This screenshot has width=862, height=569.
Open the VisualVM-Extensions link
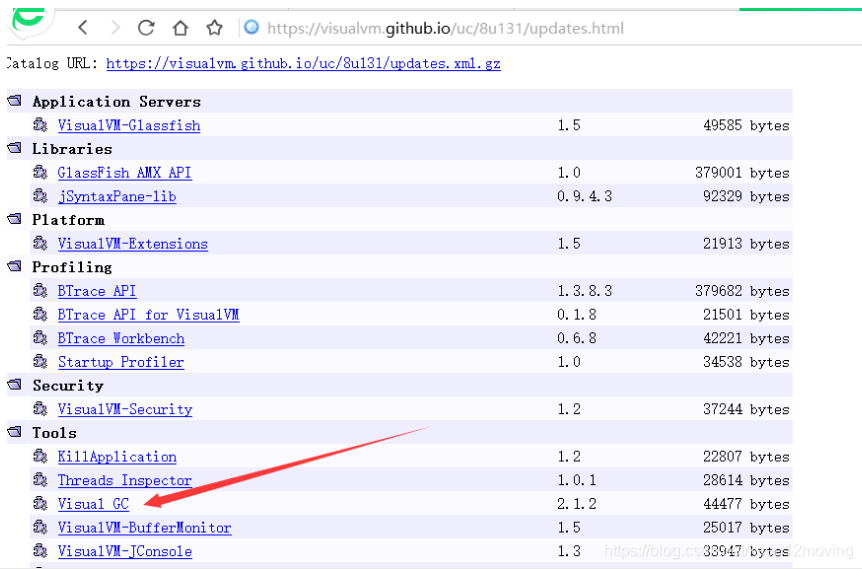coord(132,244)
